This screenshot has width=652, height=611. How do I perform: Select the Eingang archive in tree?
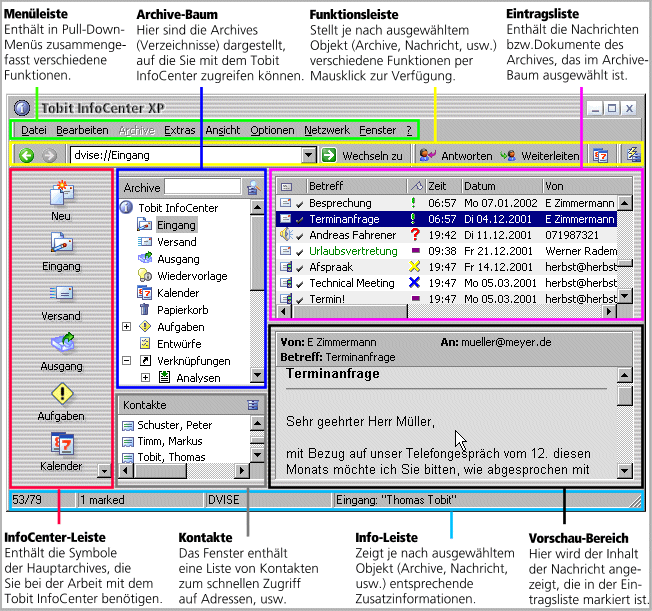[x=176, y=225]
